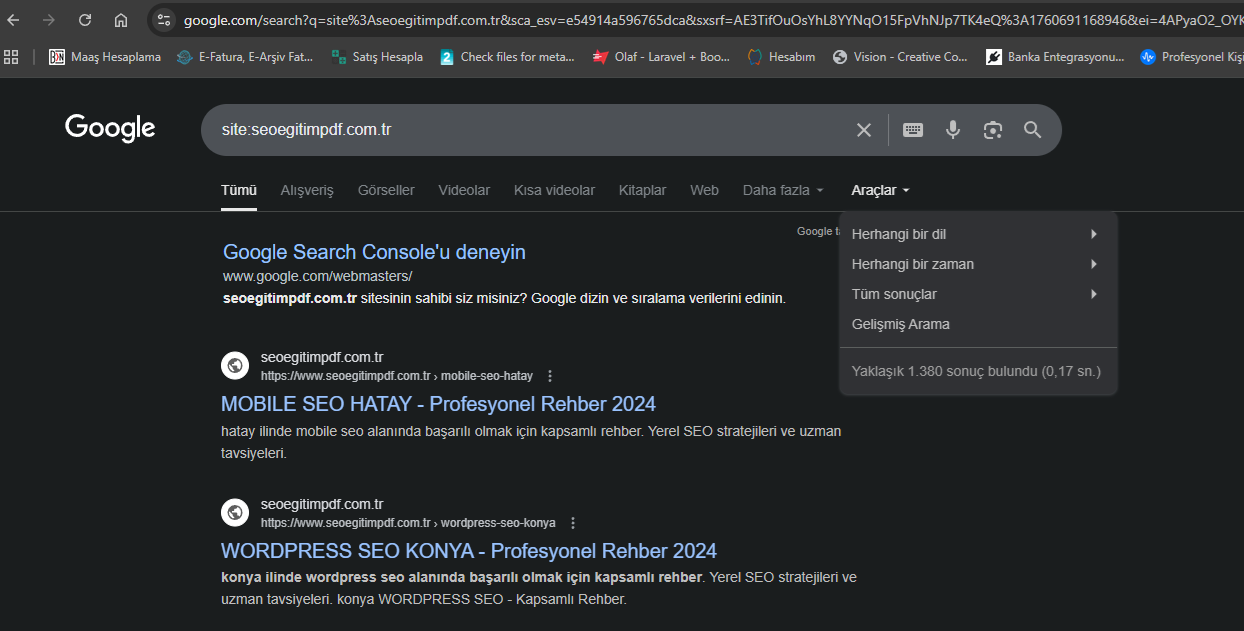Open the Maaş Hesaplama bookmark
1244x631 pixels.
105,57
